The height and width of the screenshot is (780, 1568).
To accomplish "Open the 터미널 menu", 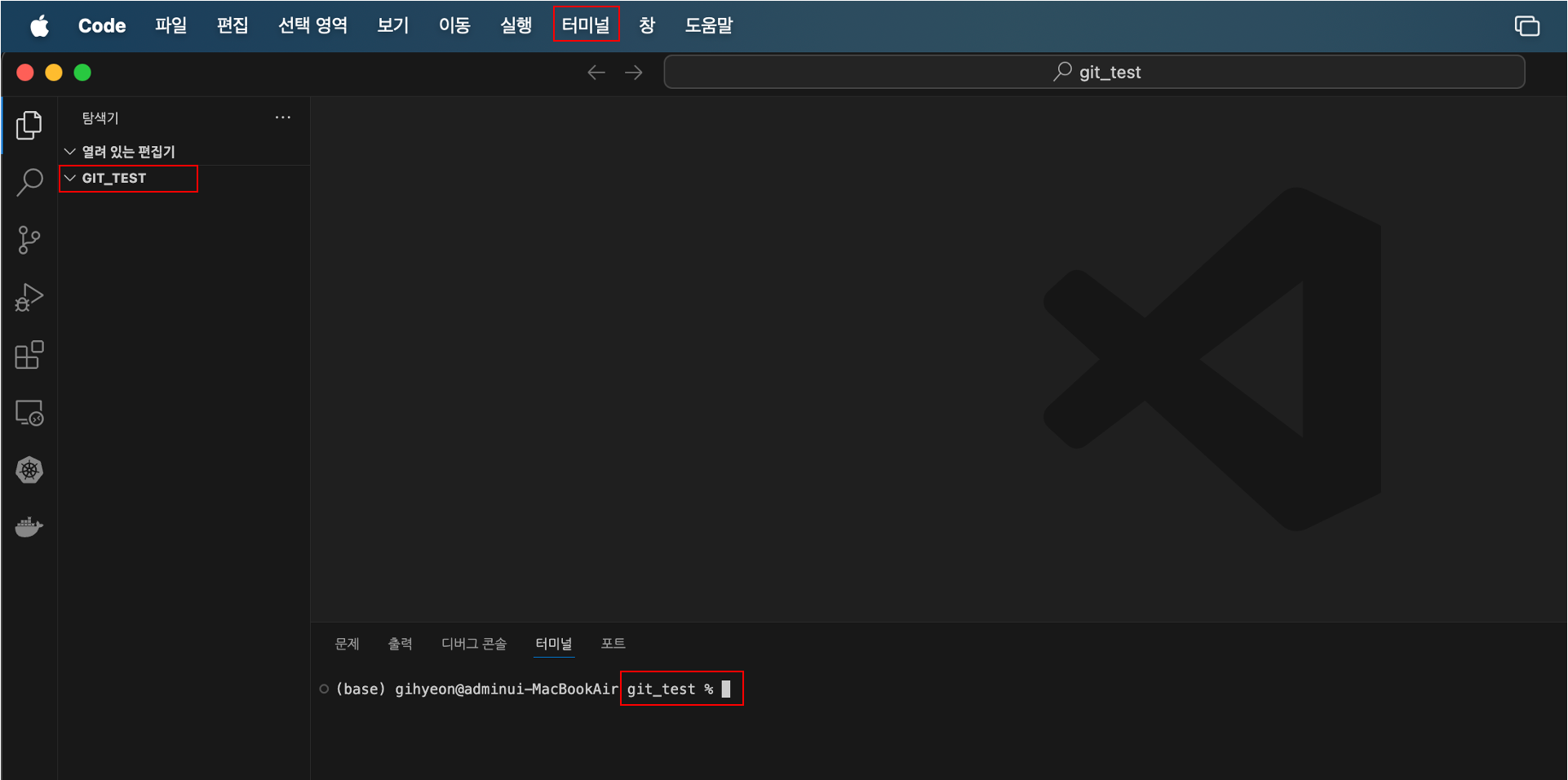I will point(586,26).
